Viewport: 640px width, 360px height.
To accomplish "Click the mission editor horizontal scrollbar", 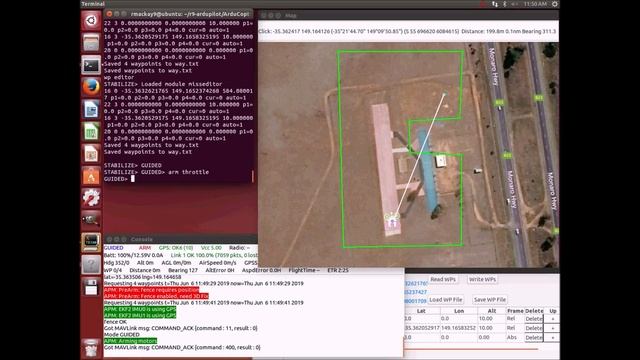I will click(x=471, y=349).
